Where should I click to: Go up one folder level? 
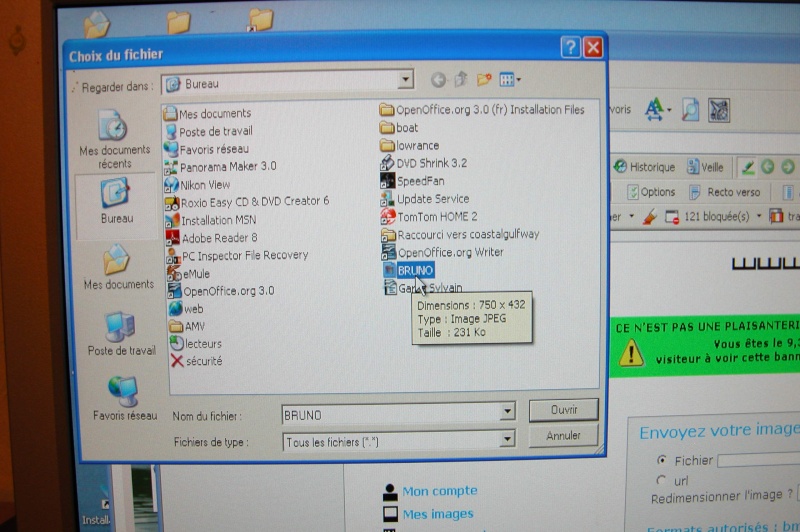(461, 80)
